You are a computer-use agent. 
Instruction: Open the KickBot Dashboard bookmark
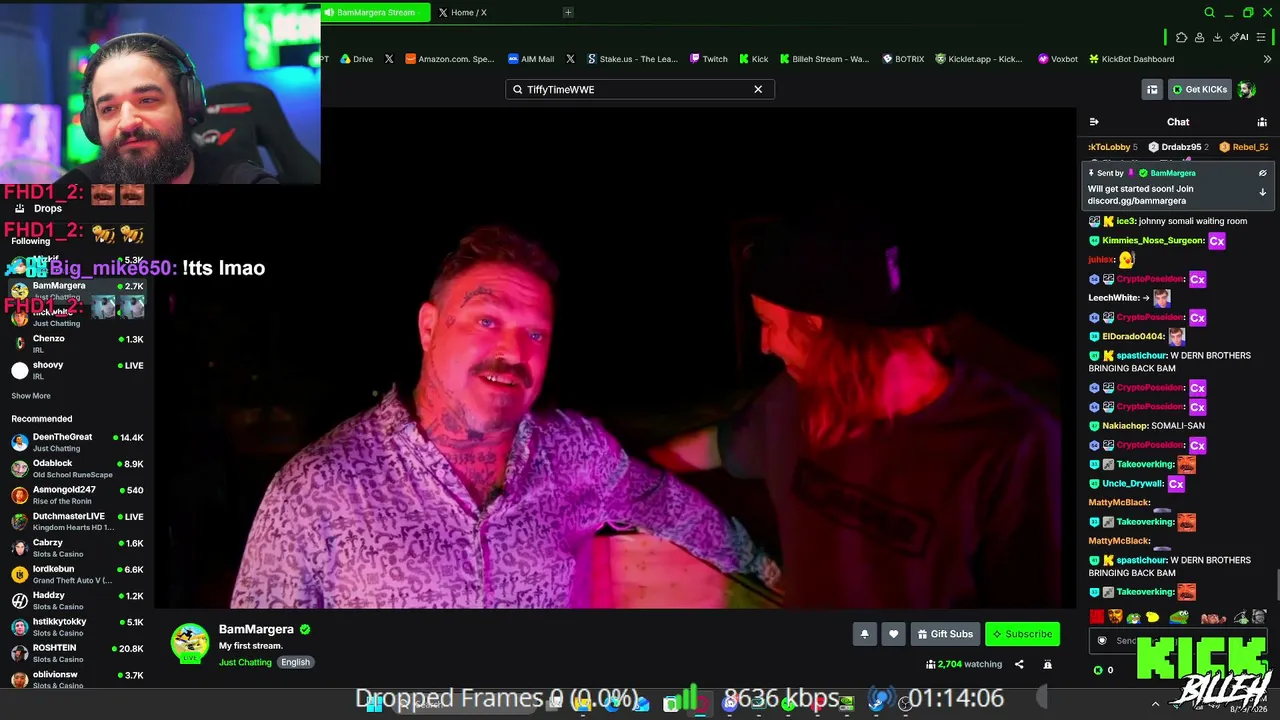click(x=1132, y=59)
